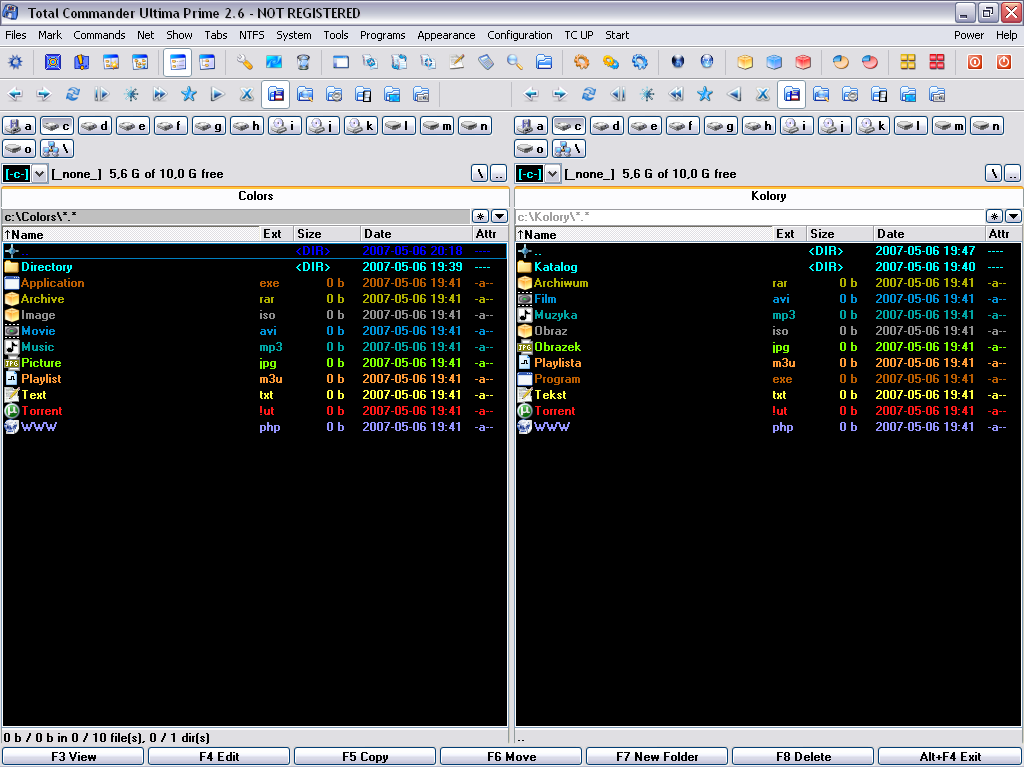Open left panel directory history arrow
The height and width of the screenshot is (768, 1024).
click(x=499, y=216)
